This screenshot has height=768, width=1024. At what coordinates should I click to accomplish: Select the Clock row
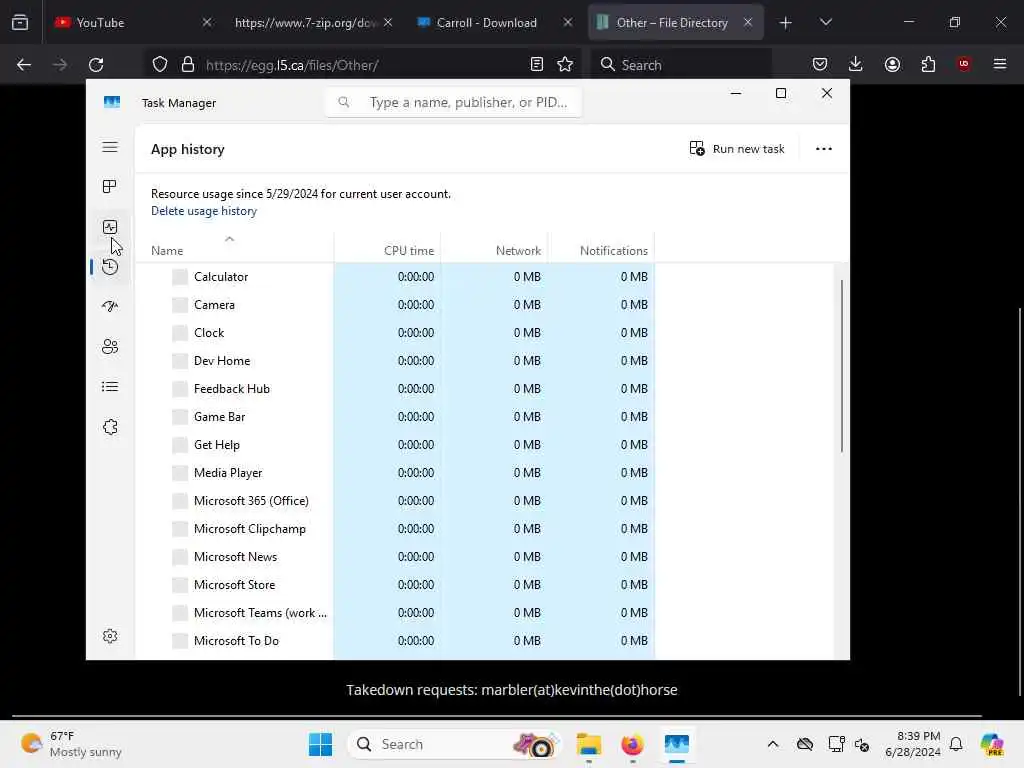(396, 333)
